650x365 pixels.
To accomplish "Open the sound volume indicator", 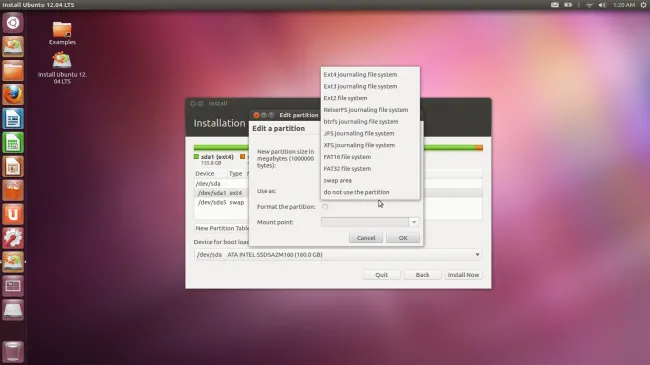I will (602, 5).
